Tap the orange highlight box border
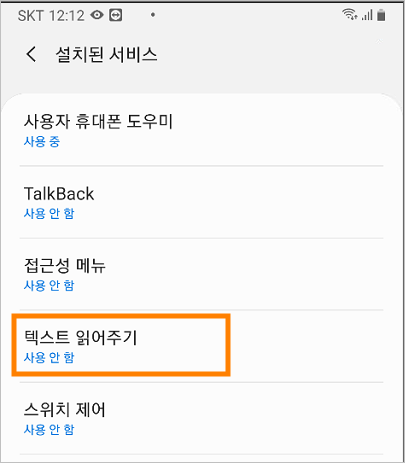This screenshot has width=405, height=463. tap(121, 316)
